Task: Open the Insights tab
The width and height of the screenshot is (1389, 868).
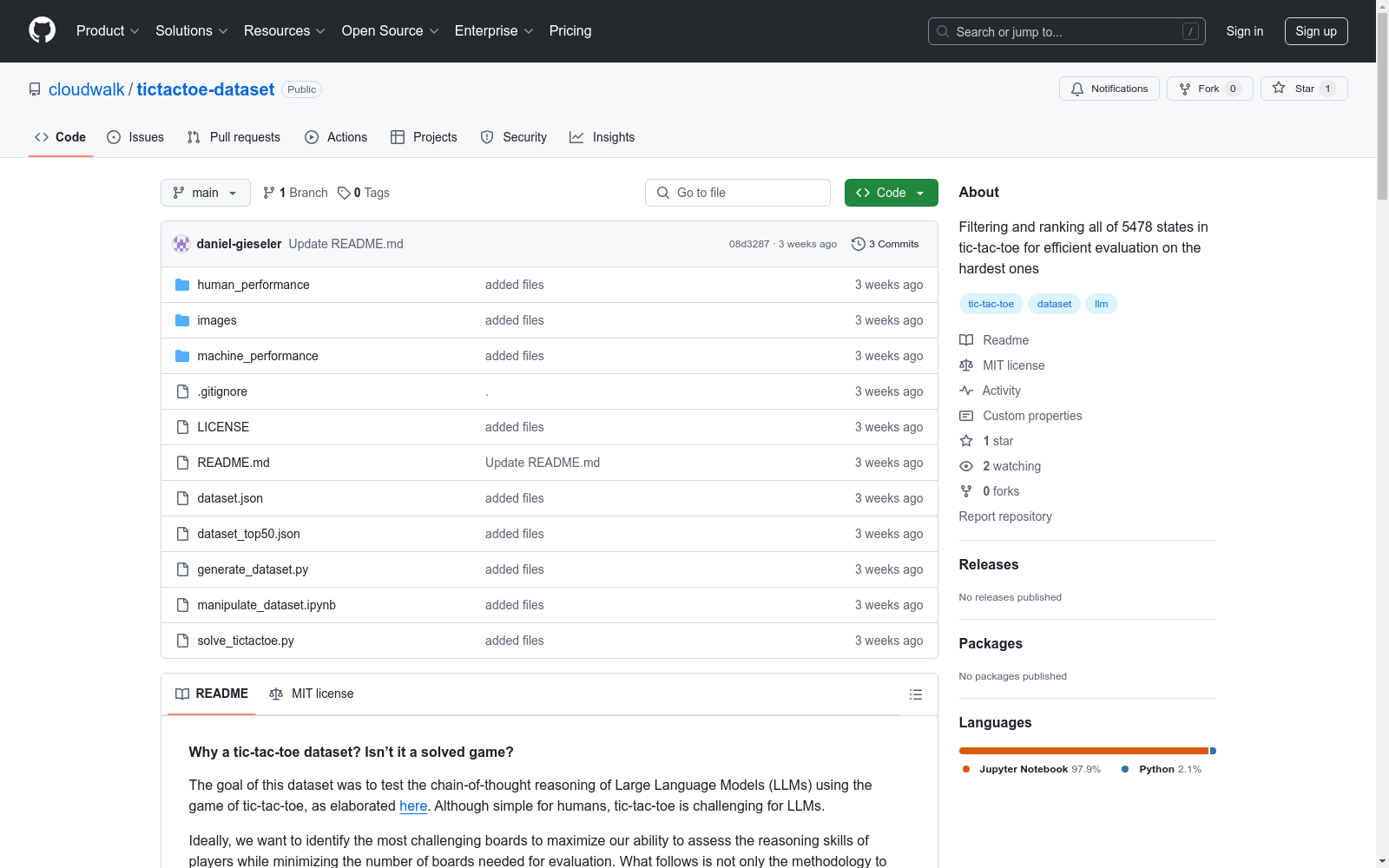Action: coord(602,137)
